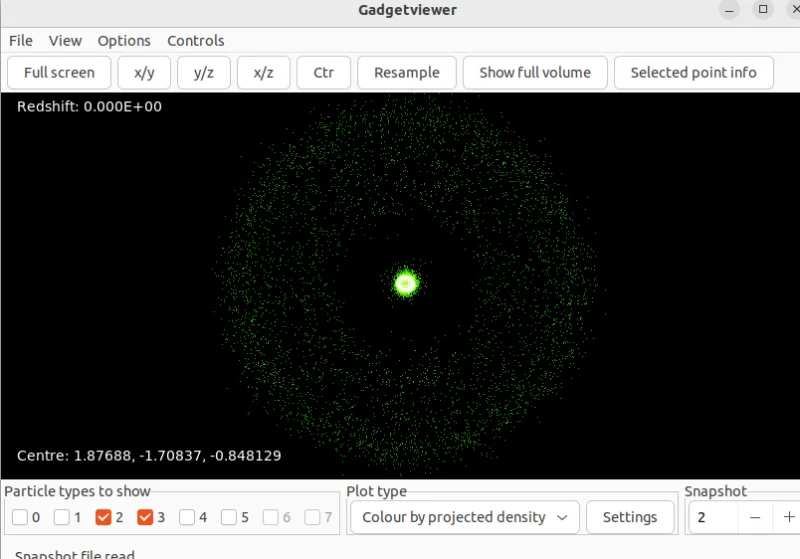
Task: Click the Snapshot number field
Action: (x=712, y=517)
